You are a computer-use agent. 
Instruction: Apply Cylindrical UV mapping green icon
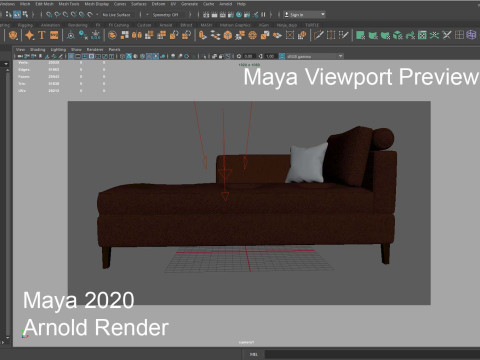pyautogui.click(x=373, y=35)
